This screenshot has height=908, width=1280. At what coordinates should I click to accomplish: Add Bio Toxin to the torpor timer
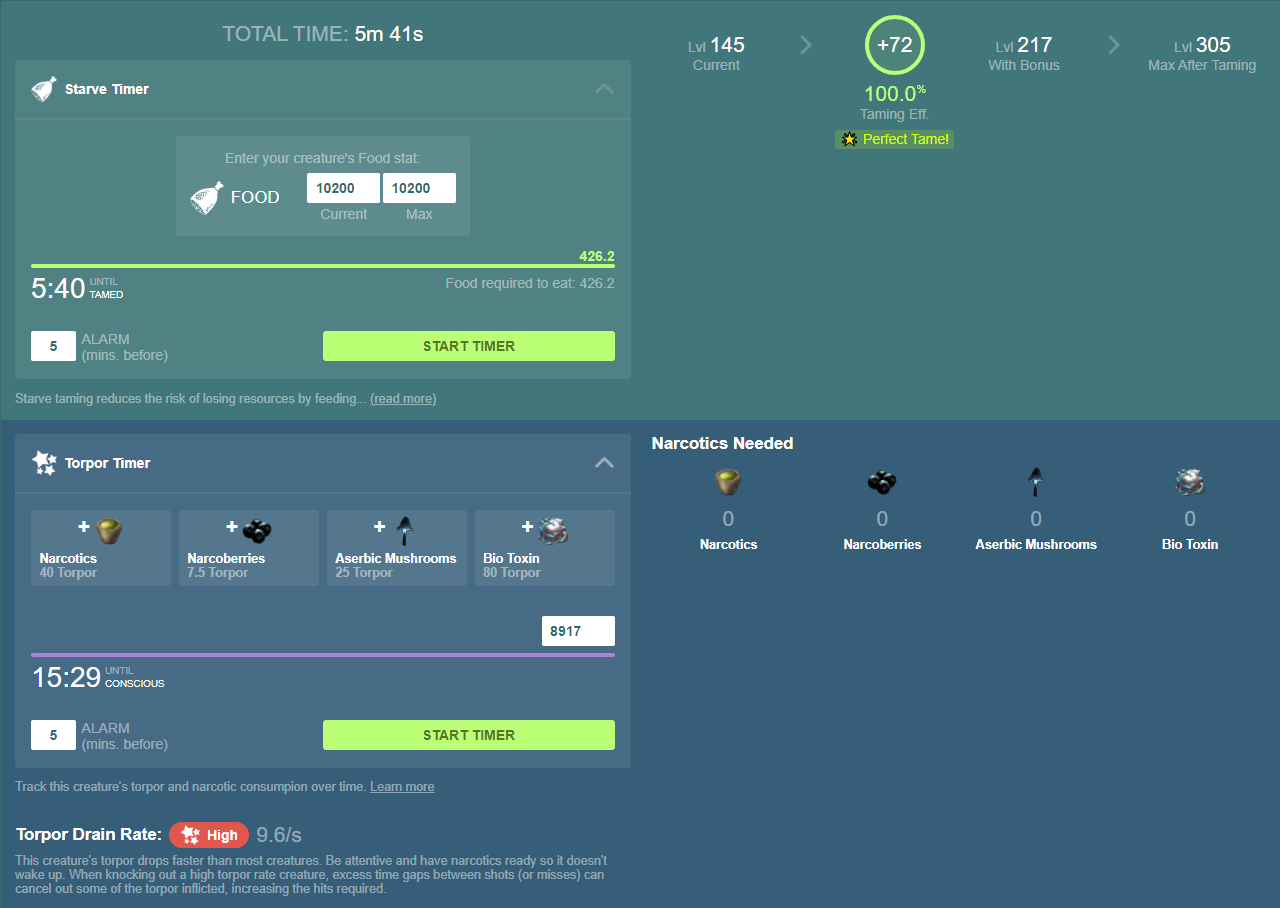pyautogui.click(x=545, y=547)
